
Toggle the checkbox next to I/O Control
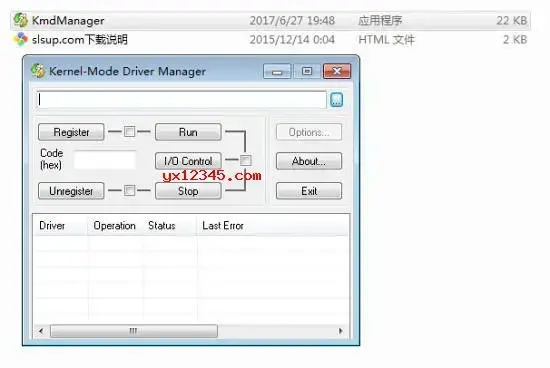coord(246,160)
